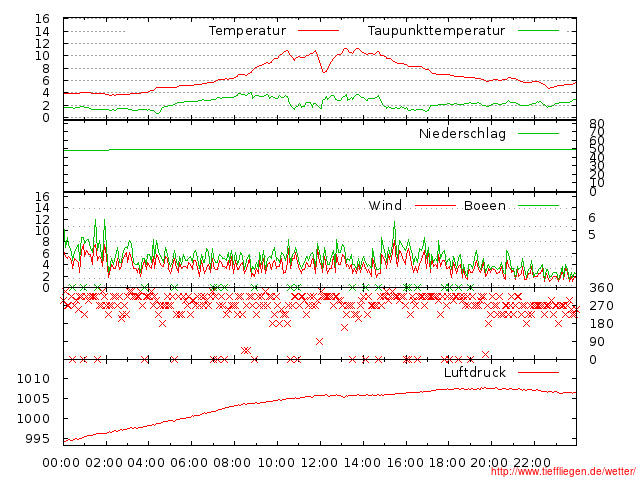Click the 10:00 time axis label
The height and width of the screenshot is (480, 640).
point(276,462)
